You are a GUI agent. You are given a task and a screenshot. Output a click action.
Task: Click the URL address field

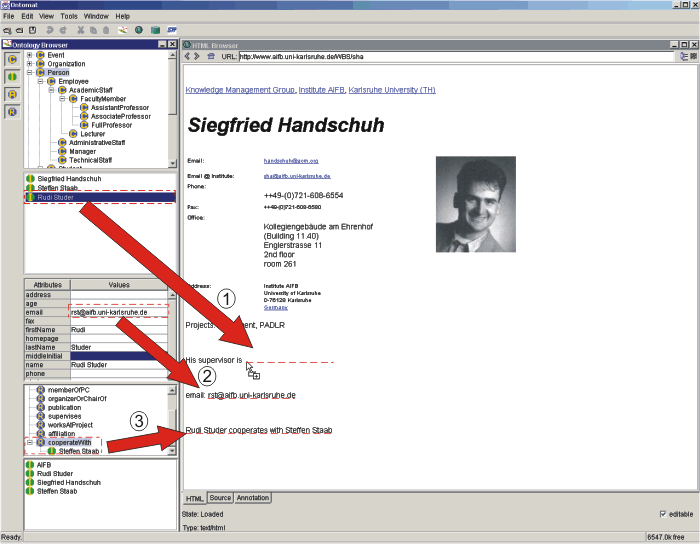coord(456,57)
